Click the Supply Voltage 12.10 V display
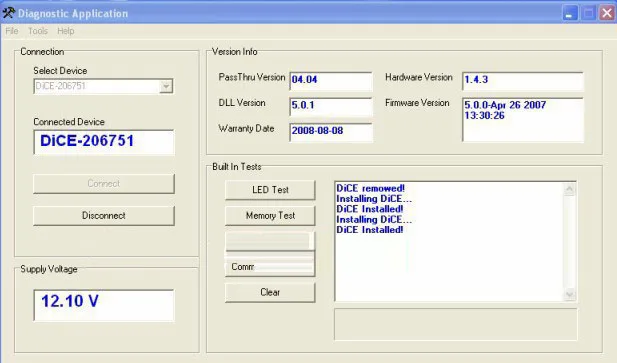Viewport: 617px width, 363px height. [x=104, y=305]
